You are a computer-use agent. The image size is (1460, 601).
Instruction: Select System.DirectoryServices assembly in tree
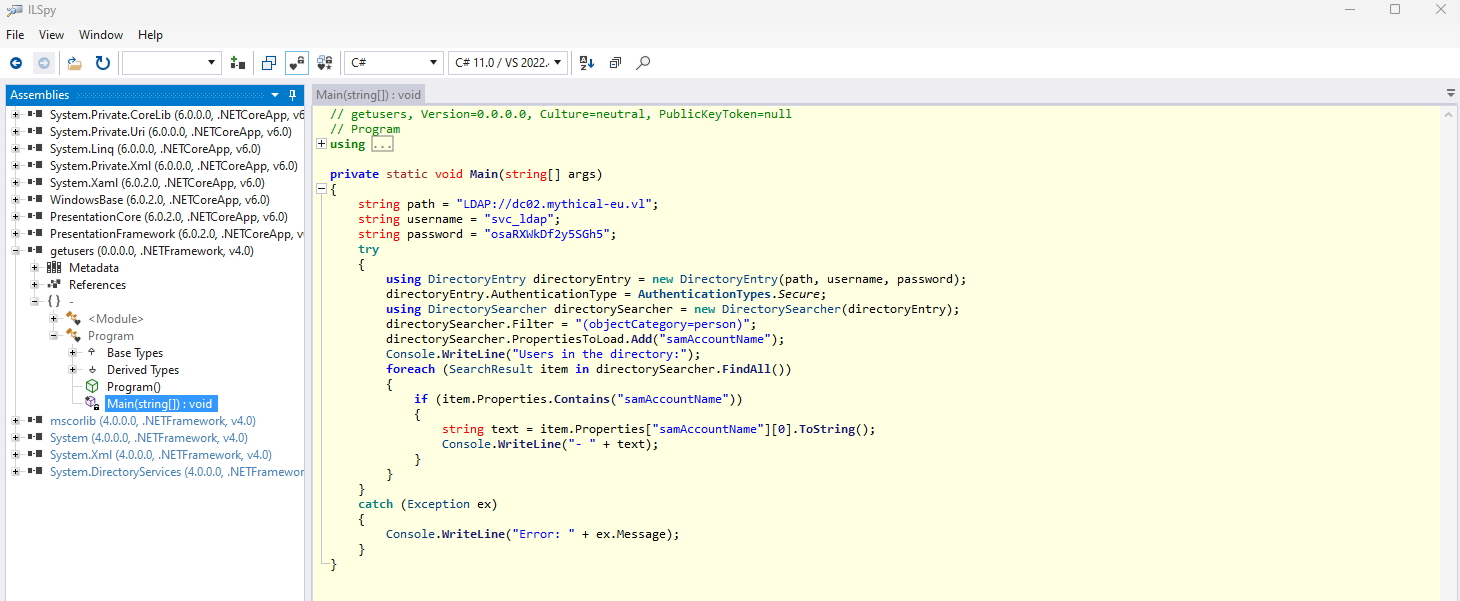177,472
